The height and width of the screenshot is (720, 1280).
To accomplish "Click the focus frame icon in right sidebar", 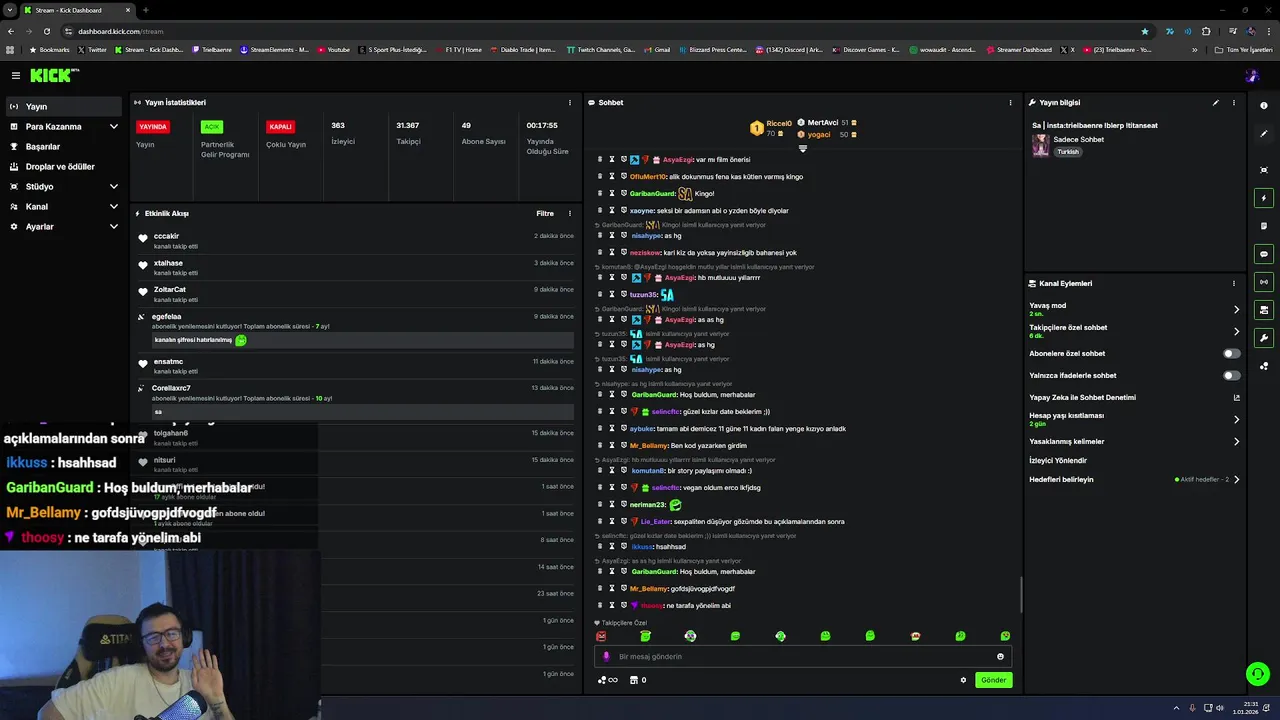I will point(1264,170).
